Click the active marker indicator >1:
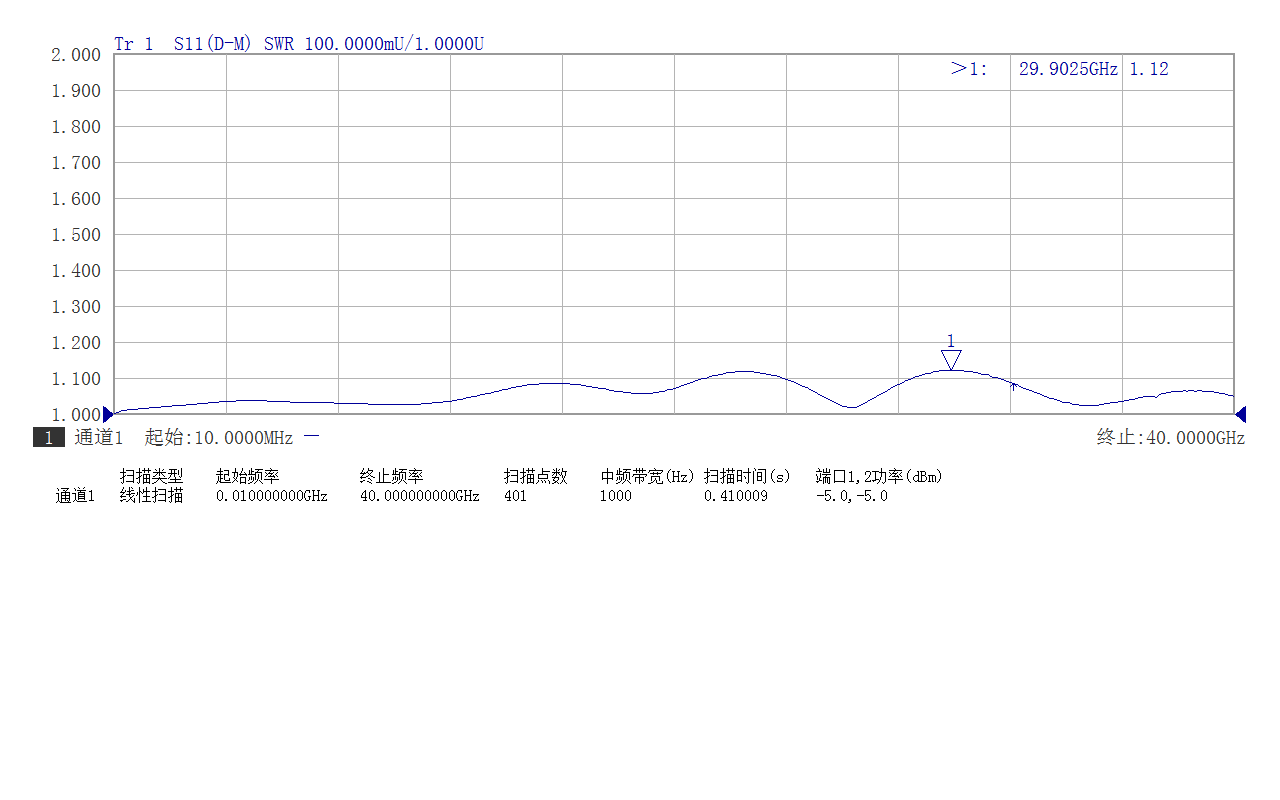Screen dimensions: 1280x800 tap(969, 69)
